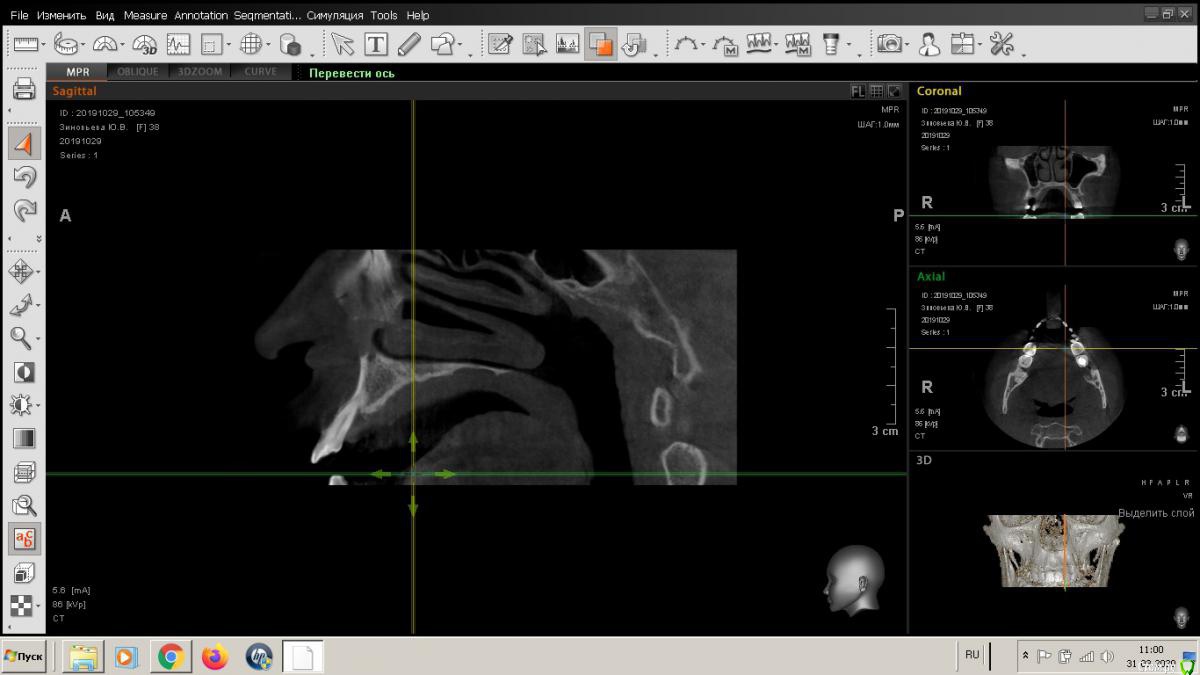The height and width of the screenshot is (675, 1200).
Task: Toggle the text overlay 'abc' button
Action: click(x=24, y=539)
